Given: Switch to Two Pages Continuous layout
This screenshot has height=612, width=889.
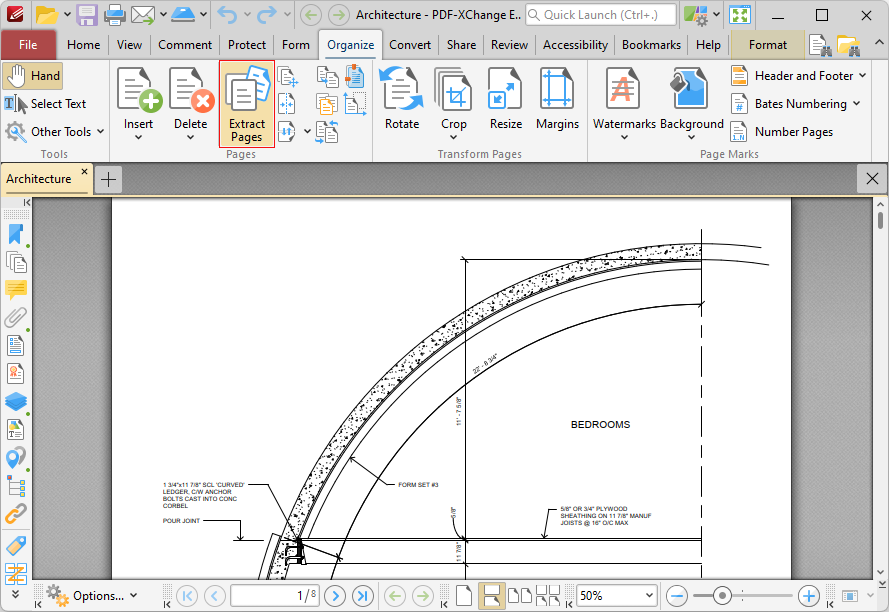Looking at the screenshot, I should coord(548,596).
